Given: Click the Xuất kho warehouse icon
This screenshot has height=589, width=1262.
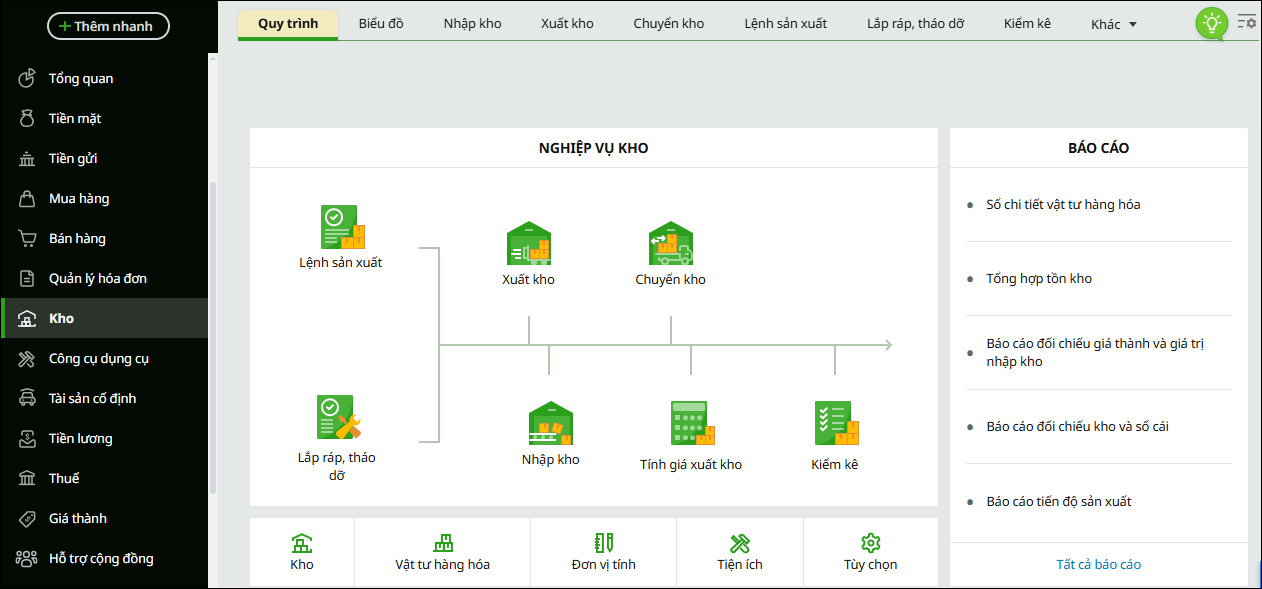Looking at the screenshot, I should pyautogui.click(x=528, y=244).
